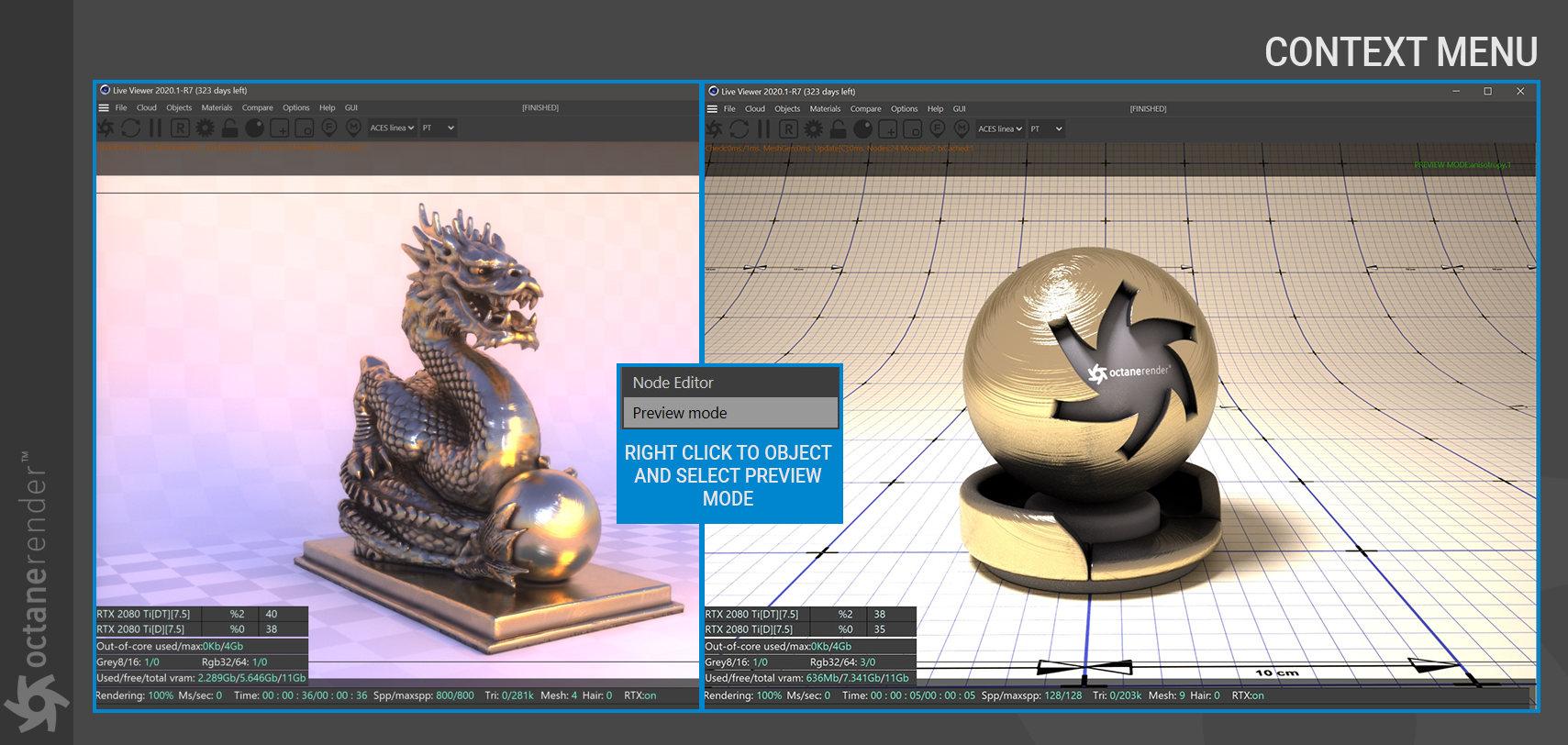Pause rendering in the dragon Live Viewer
This screenshot has width=1568, height=745.
click(155, 128)
